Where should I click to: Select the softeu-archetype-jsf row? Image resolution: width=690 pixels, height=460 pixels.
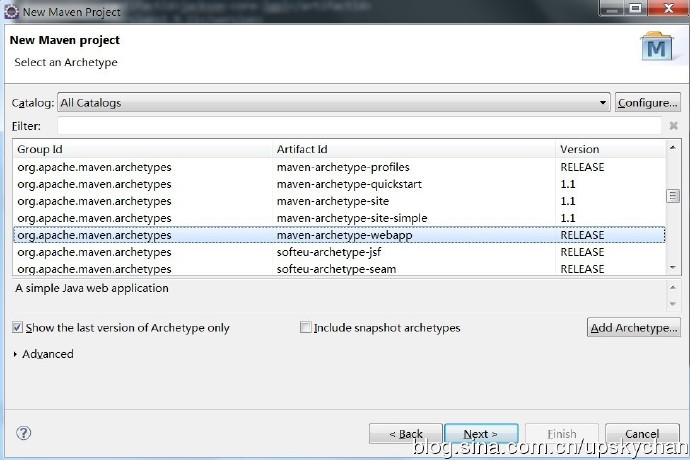tap(339, 252)
